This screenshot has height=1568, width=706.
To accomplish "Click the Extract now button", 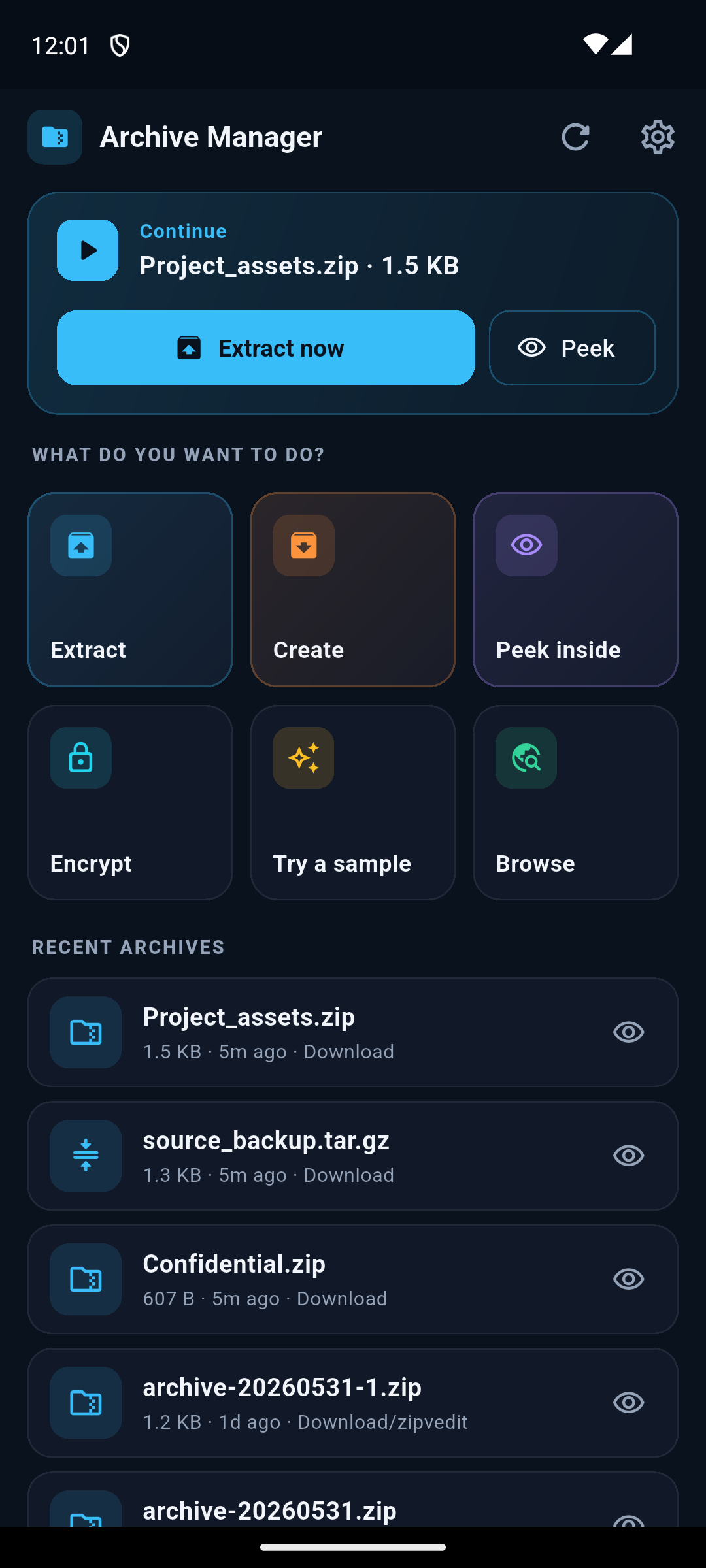I will (x=266, y=348).
